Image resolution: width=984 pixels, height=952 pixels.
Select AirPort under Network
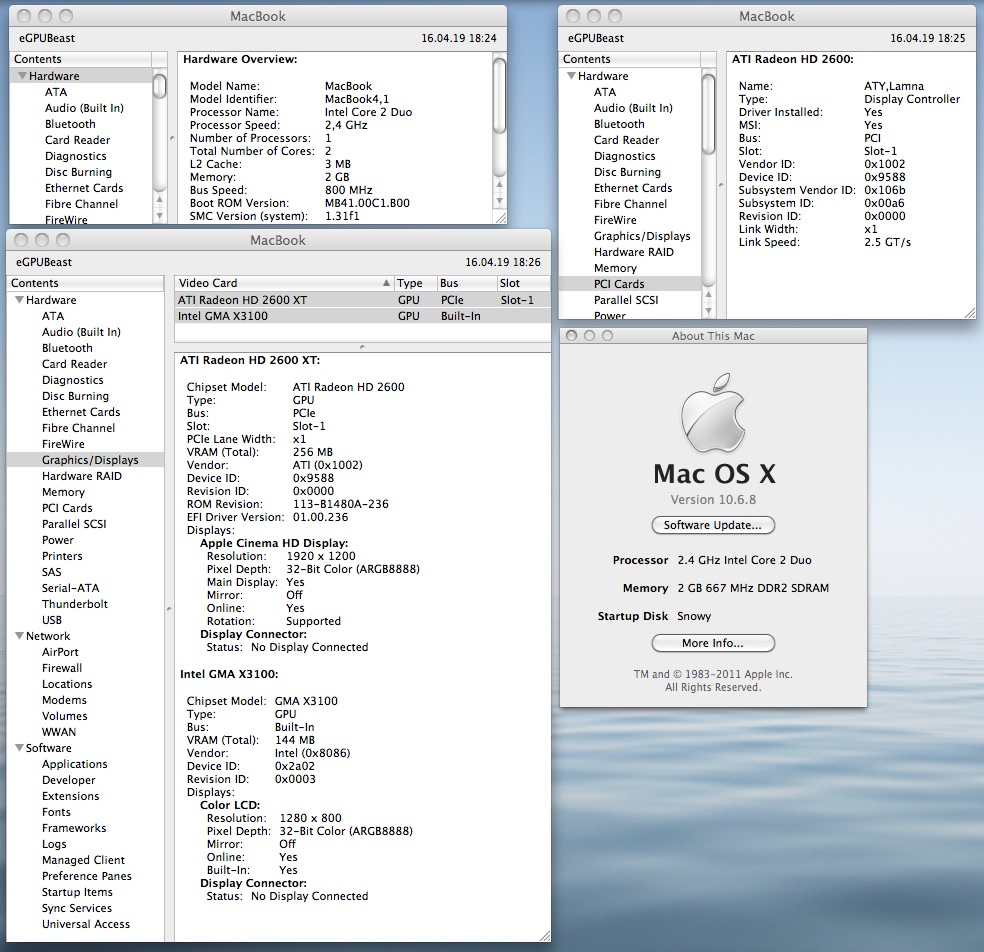60,652
